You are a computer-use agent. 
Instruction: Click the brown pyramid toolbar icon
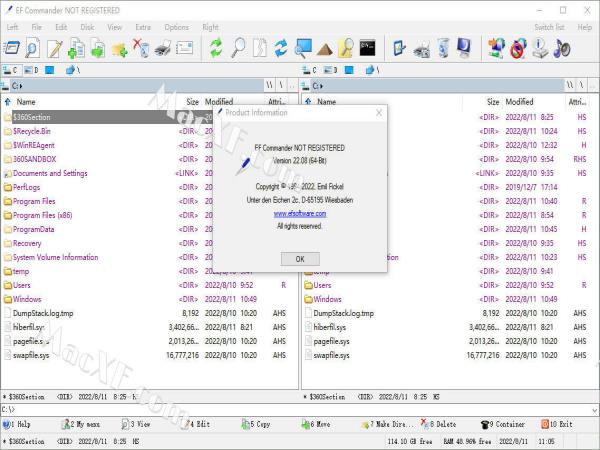[324, 50]
